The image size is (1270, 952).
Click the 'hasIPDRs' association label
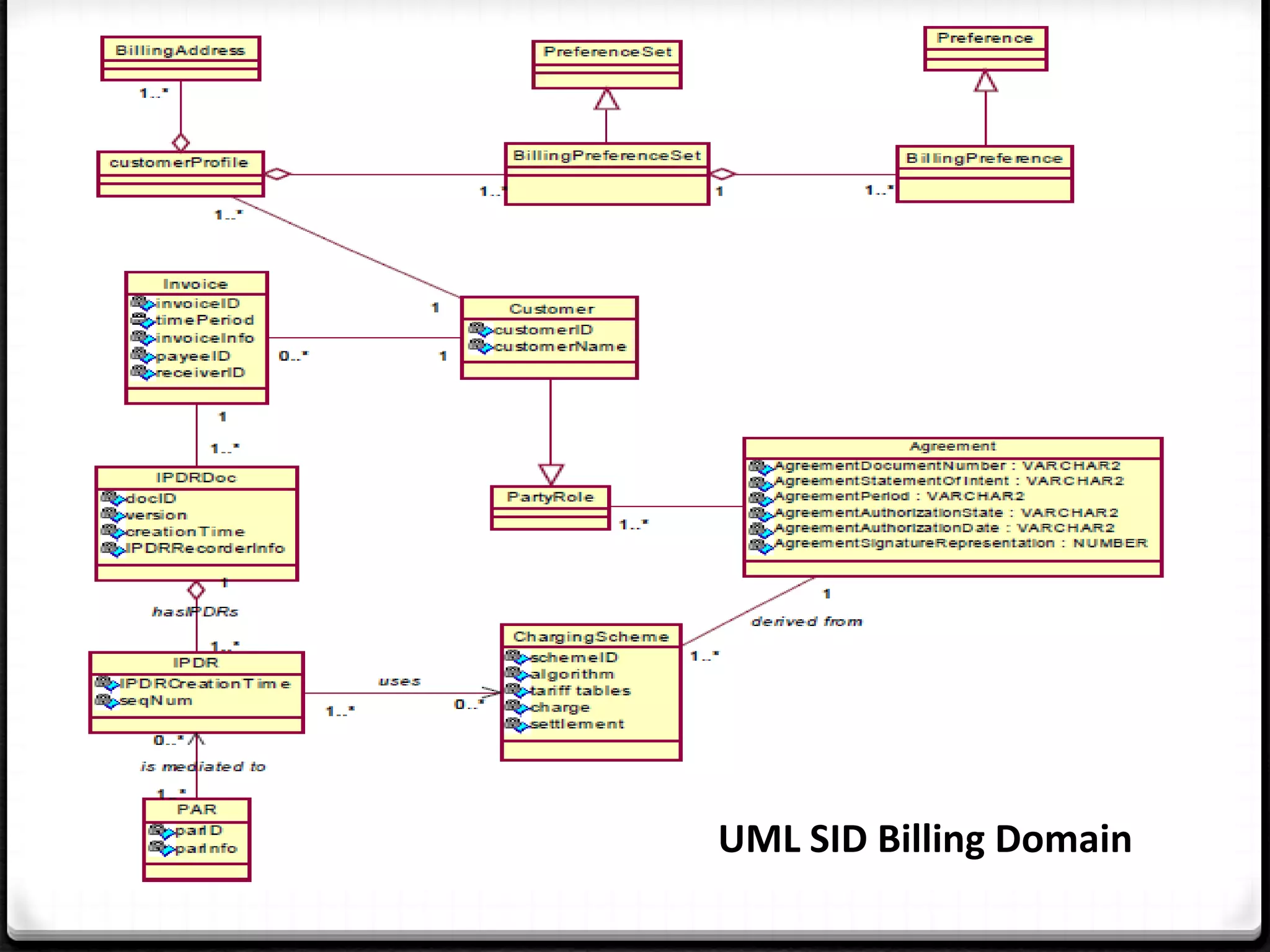pos(195,612)
